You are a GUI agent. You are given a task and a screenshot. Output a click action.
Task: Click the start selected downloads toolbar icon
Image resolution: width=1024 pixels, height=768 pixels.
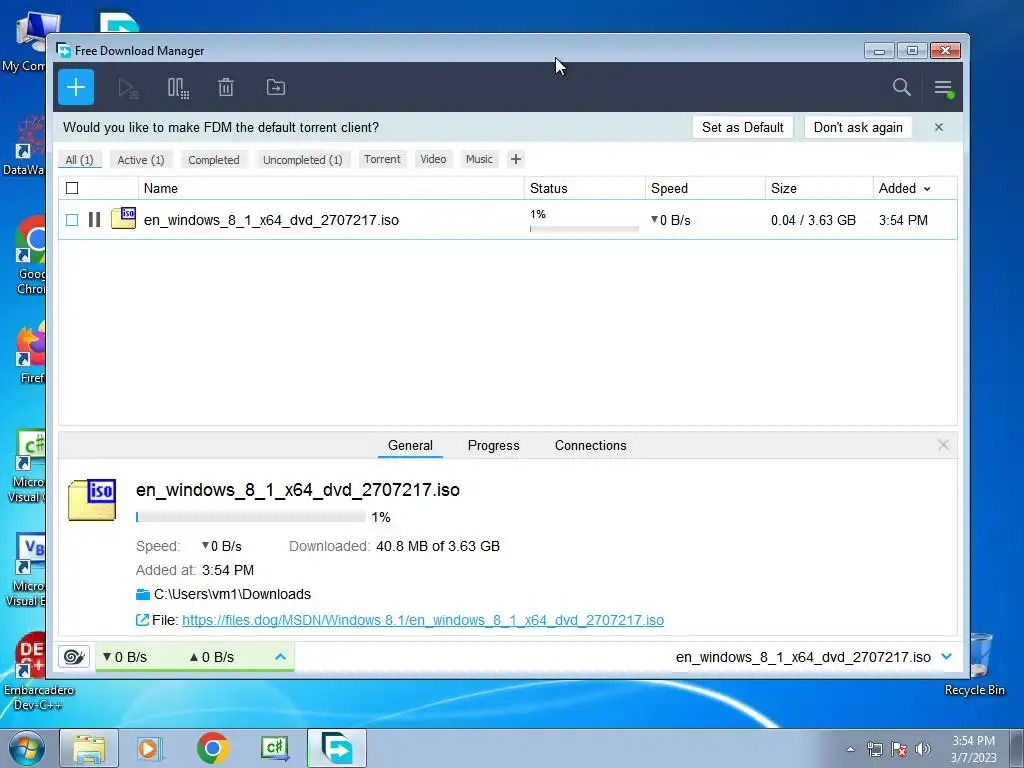point(128,88)
